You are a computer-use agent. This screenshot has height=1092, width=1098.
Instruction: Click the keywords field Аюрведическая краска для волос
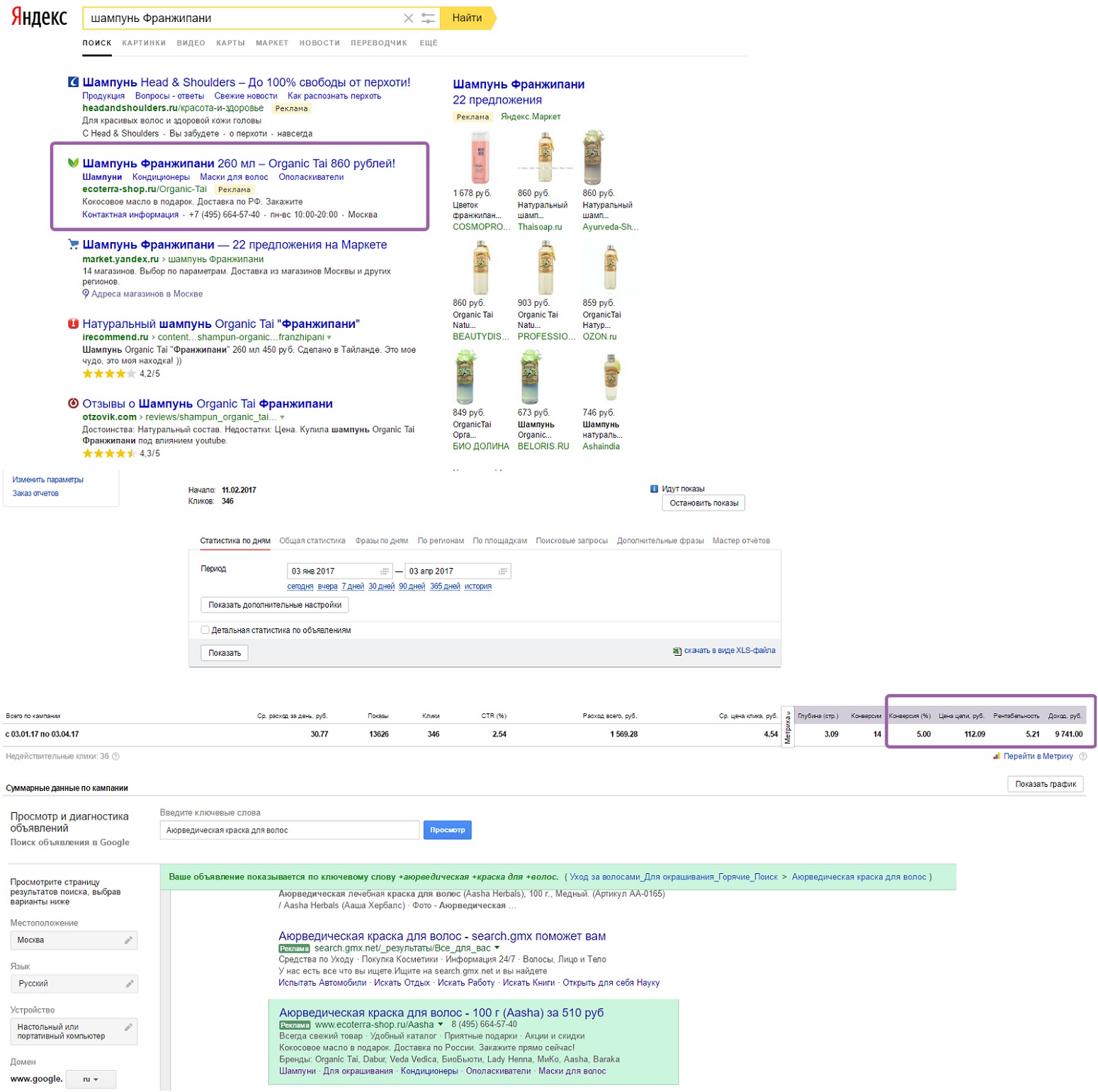290,830
